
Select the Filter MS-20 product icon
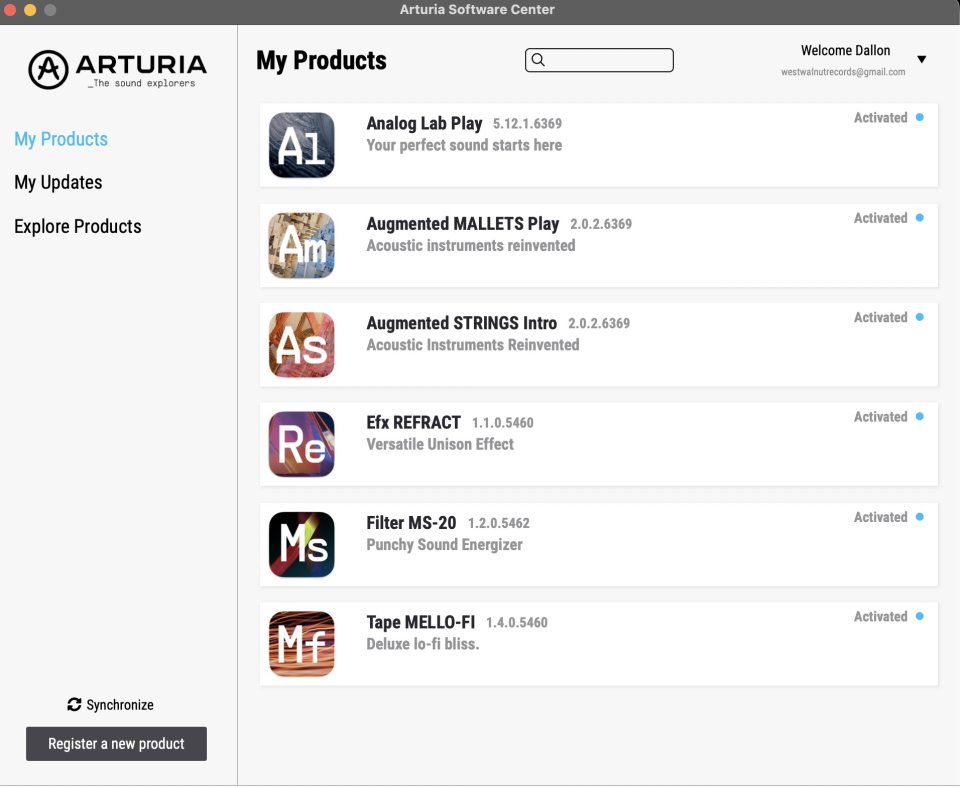pyautogui.click(x=301, y=544)
